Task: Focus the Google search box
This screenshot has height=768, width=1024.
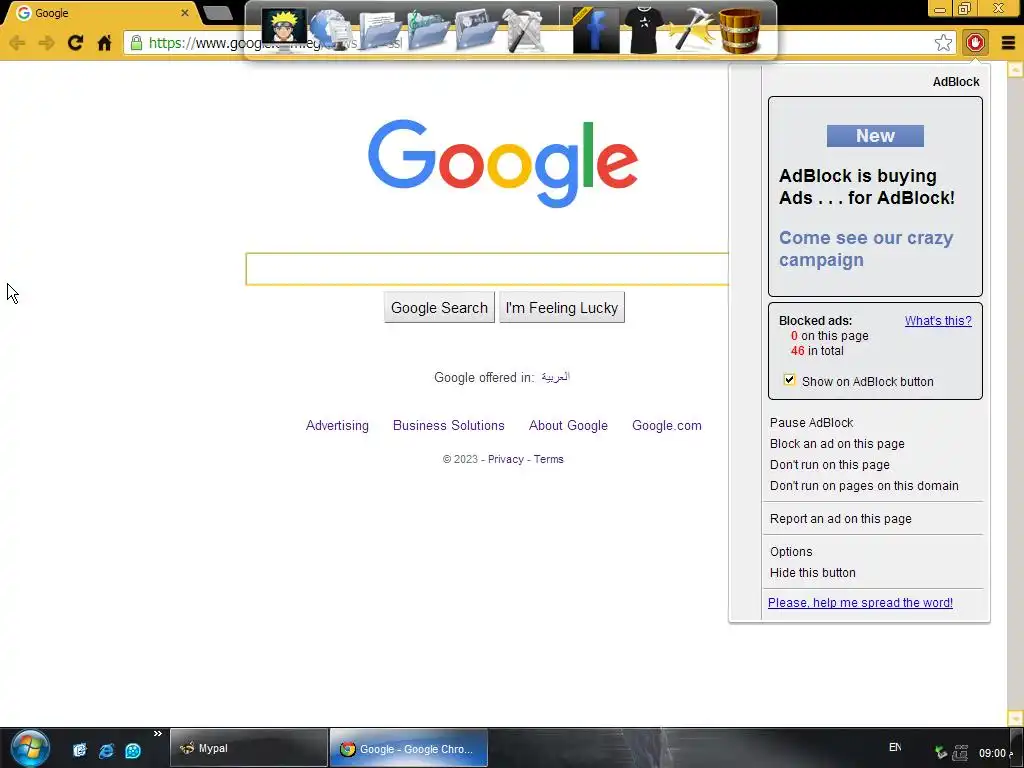Action: pyautogui.click(x=487, y=269)
